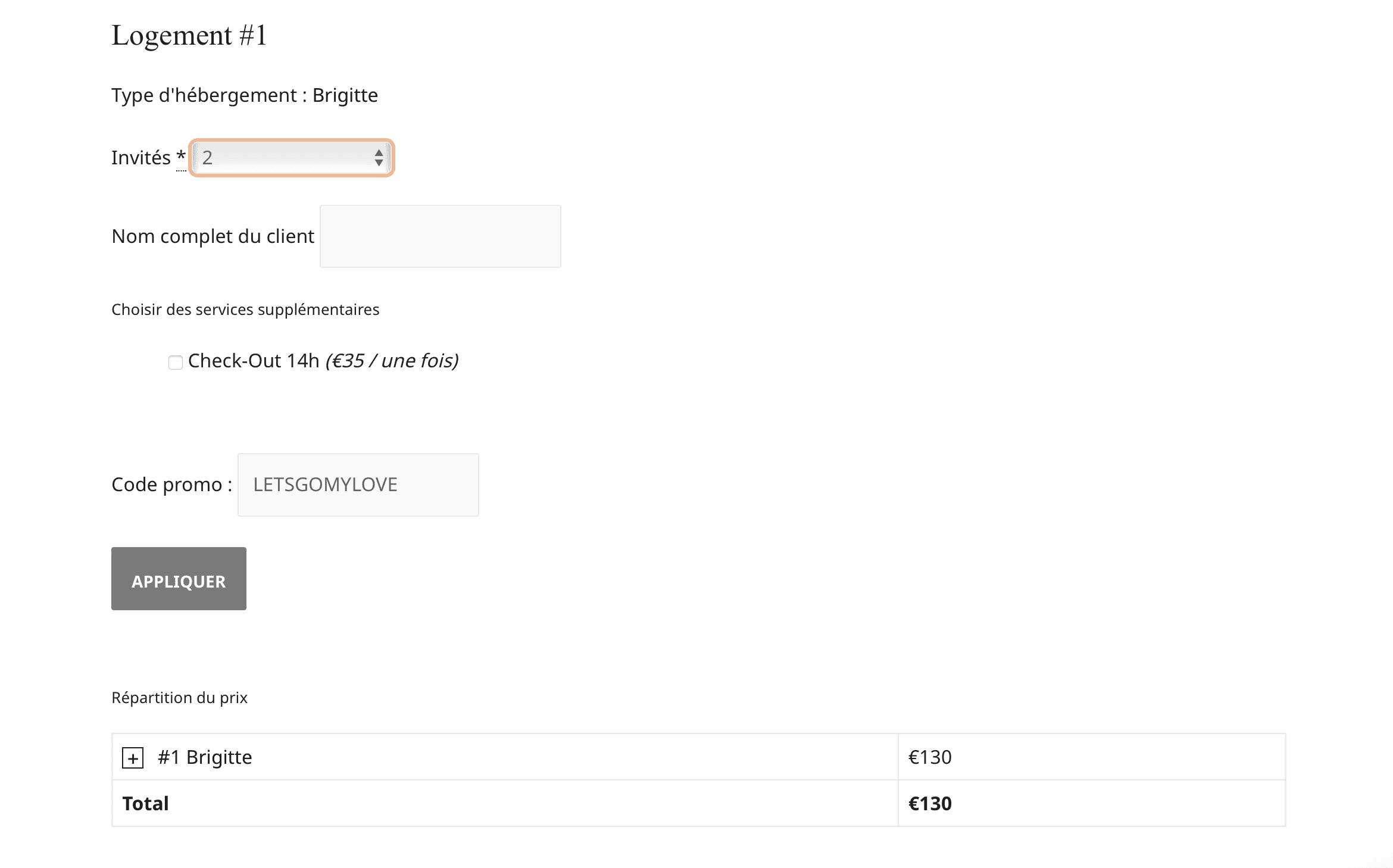Open the Invités guest count dropdown

(x=292, y=158)
